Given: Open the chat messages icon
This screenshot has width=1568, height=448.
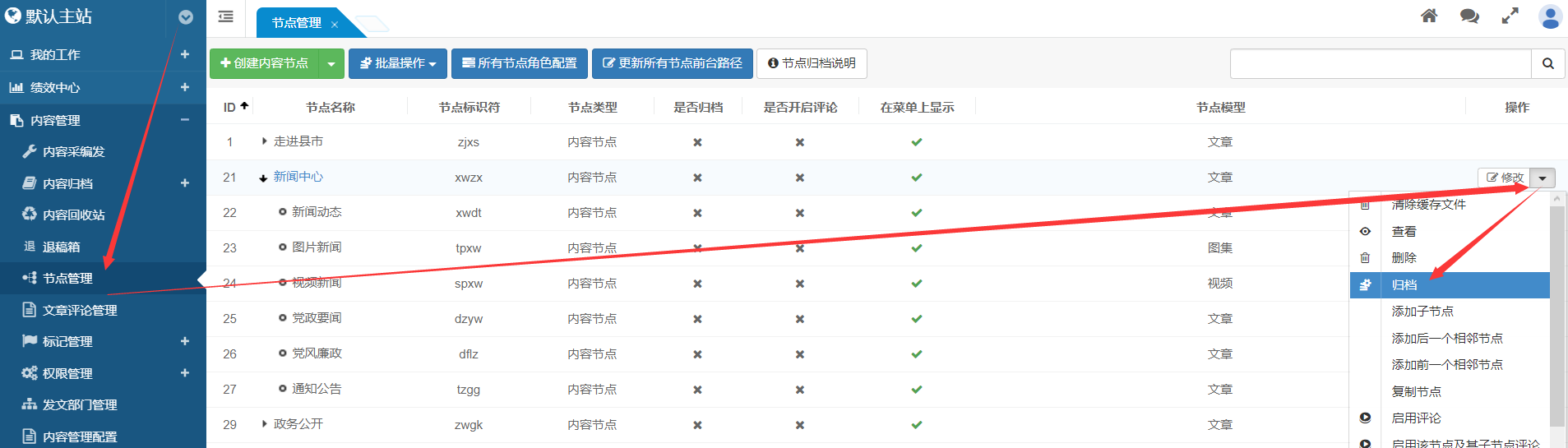Looking at the screenshot, I should point(1469,16).
